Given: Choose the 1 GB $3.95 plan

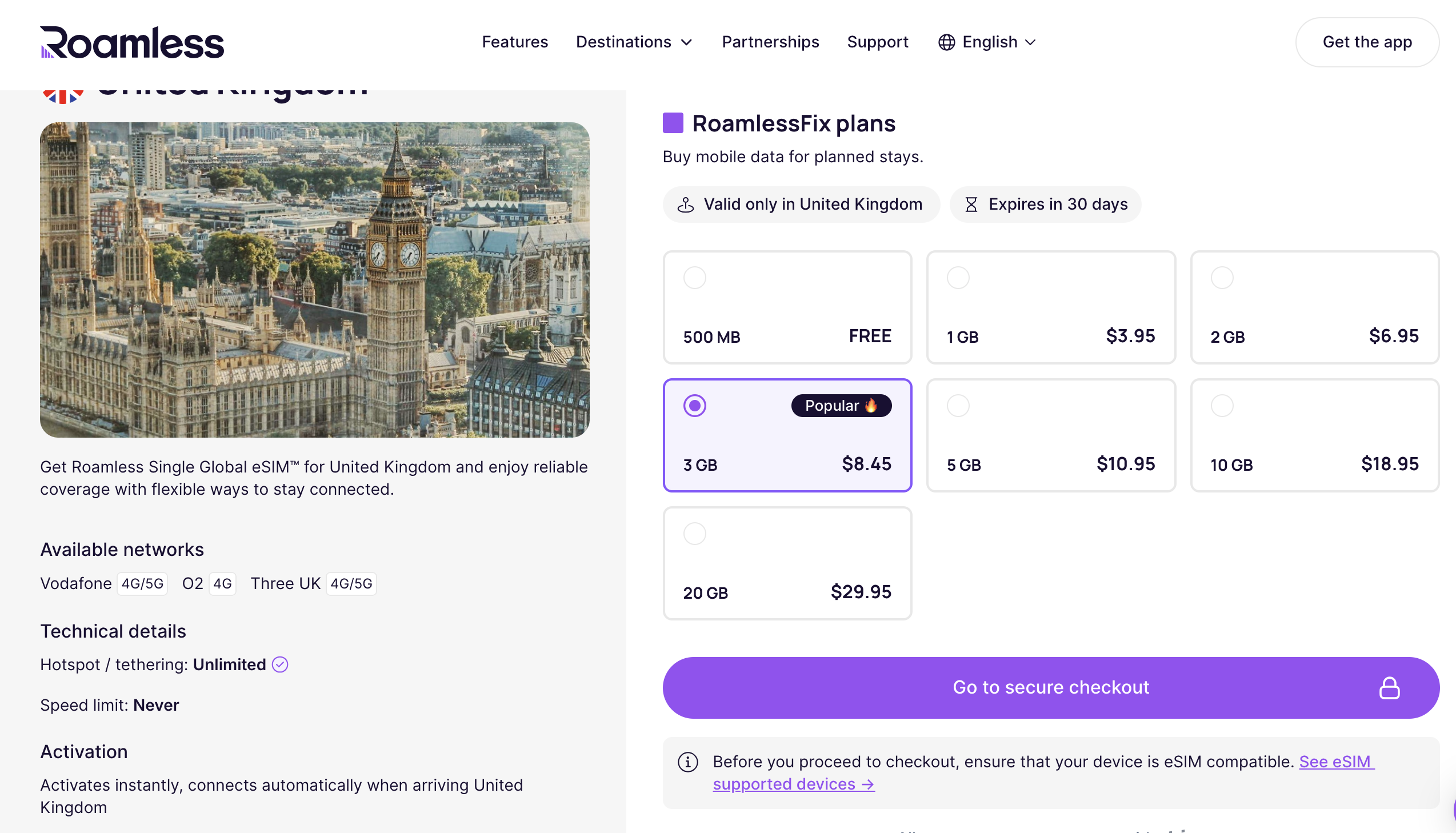Looking at the screenshot, I should click(1050, 307).
